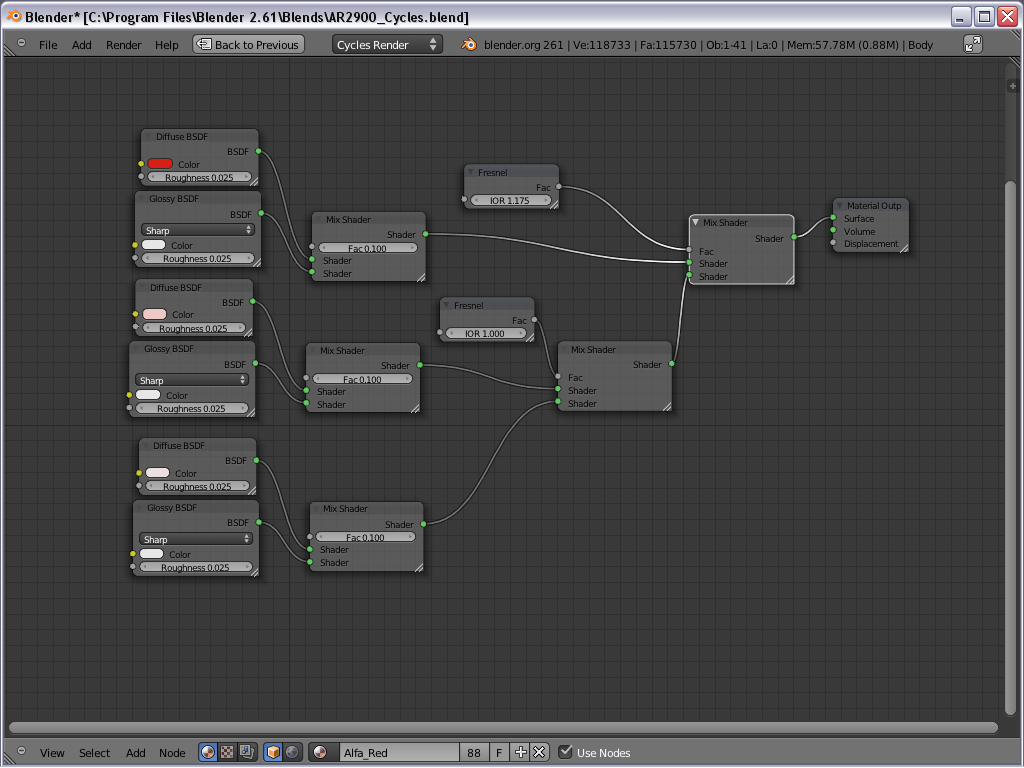The width and height of the screenshot is (1024, 768).
Task: Collapse the Material Output node triangle
Action: point(840,205)
